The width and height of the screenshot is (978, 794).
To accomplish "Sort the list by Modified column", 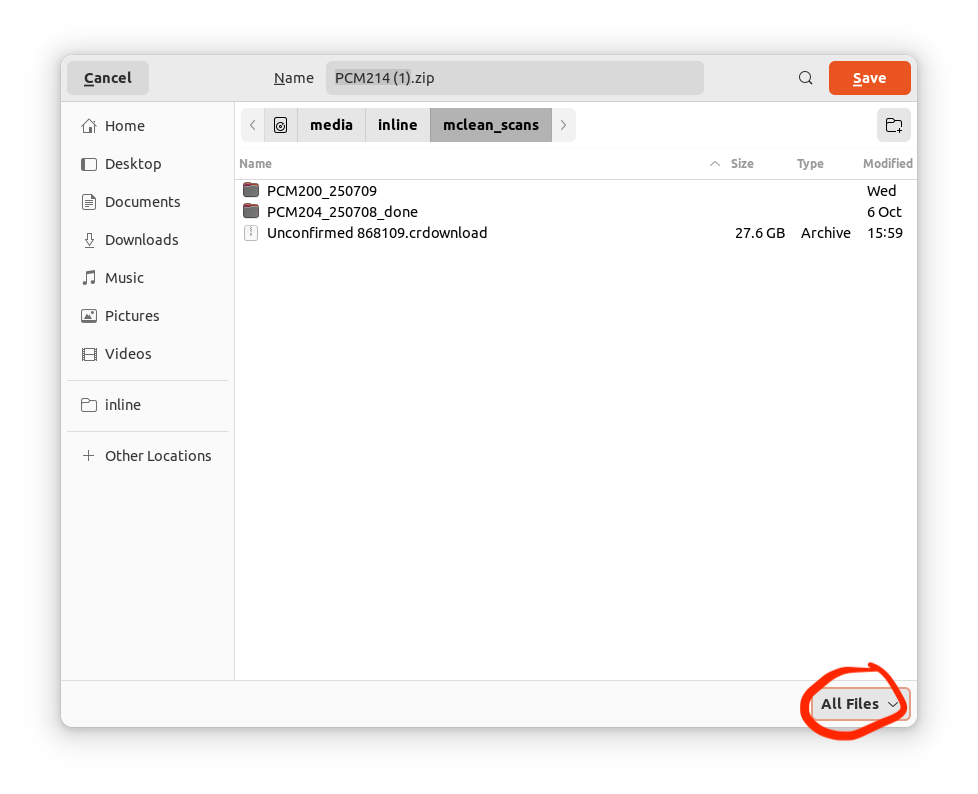I will tap(887, 163).
